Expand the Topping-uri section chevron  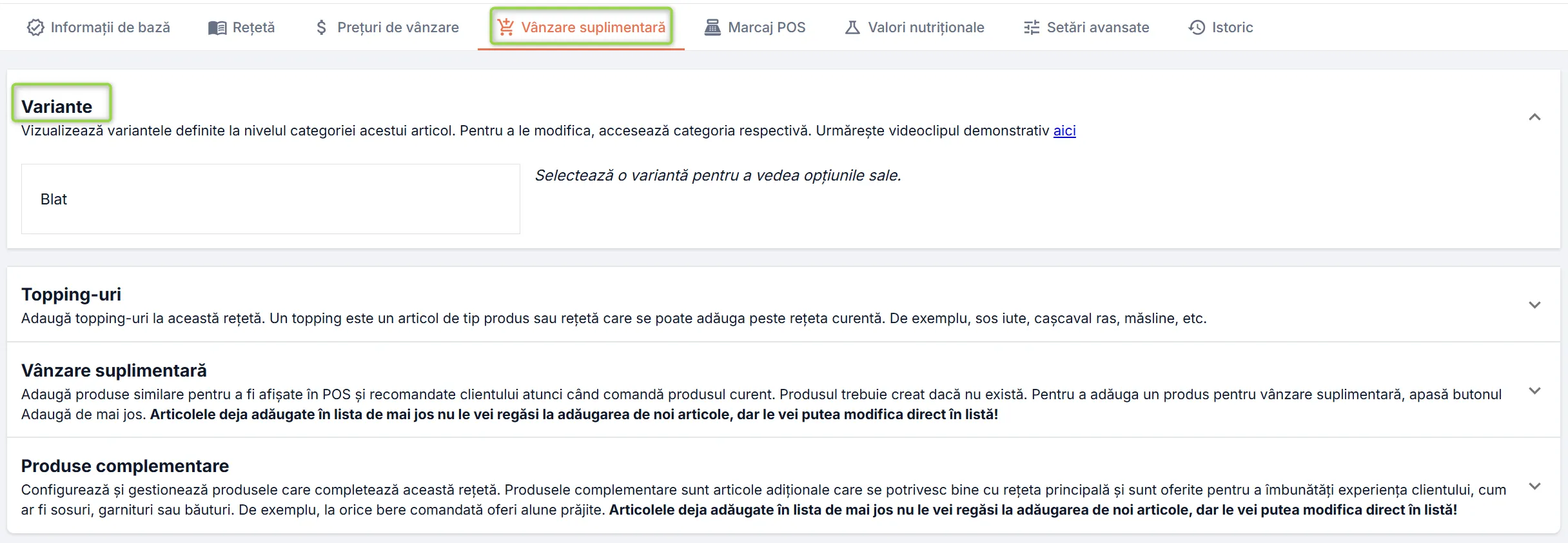(1534, 305)
